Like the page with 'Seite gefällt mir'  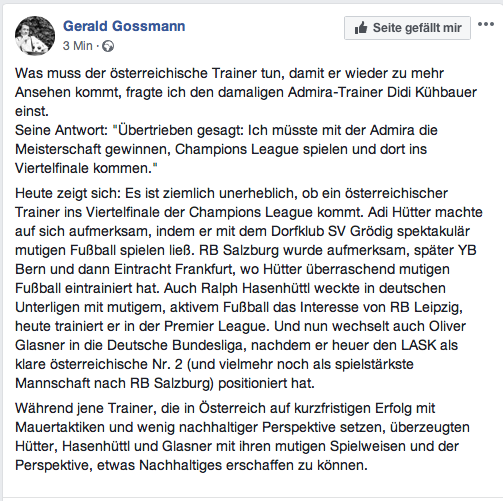(x=407, y=28)
